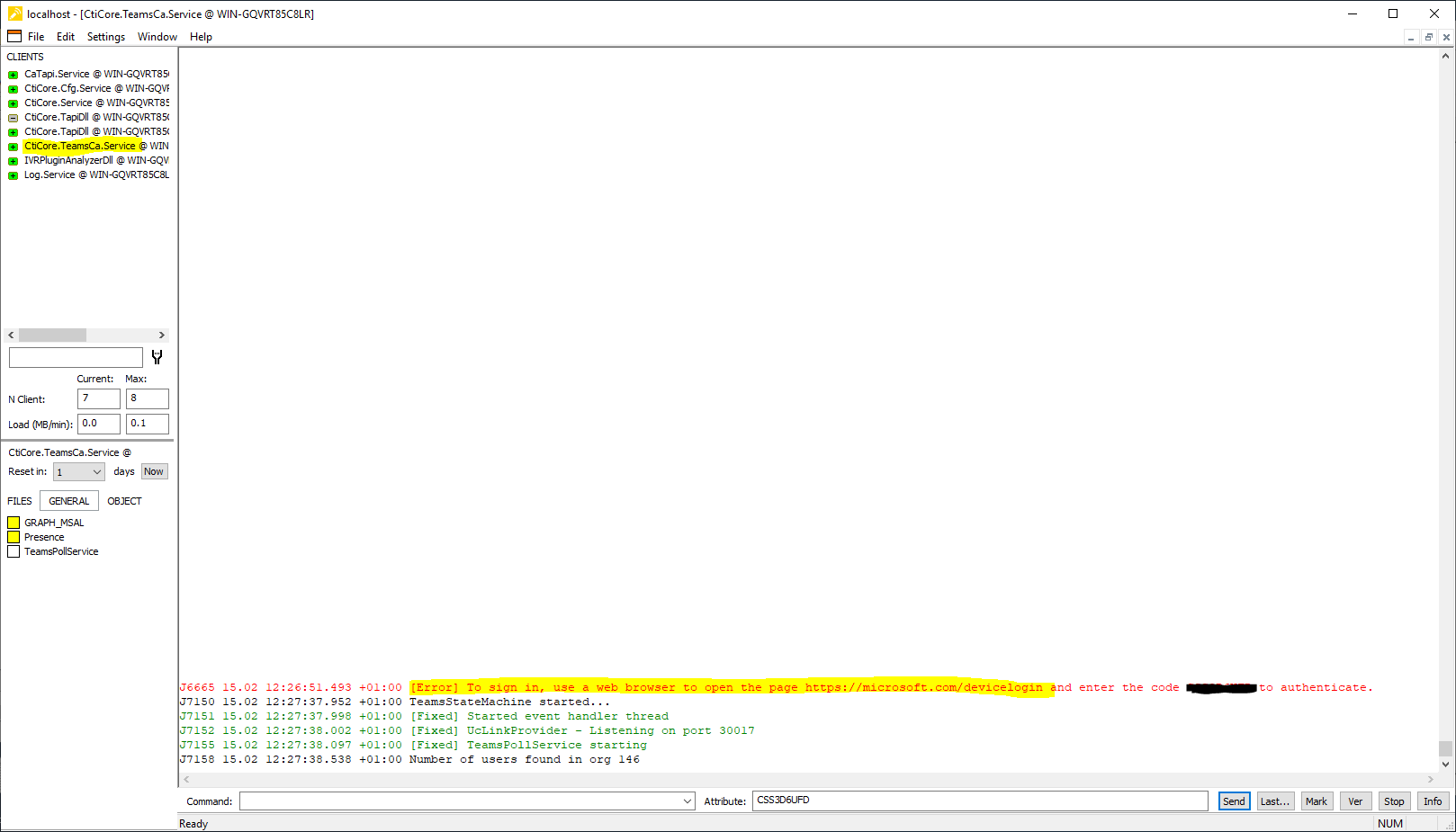Click green icon beside IVRPluginAnalyzerDll
The image size is (1456, 832).
coord(13,161)
